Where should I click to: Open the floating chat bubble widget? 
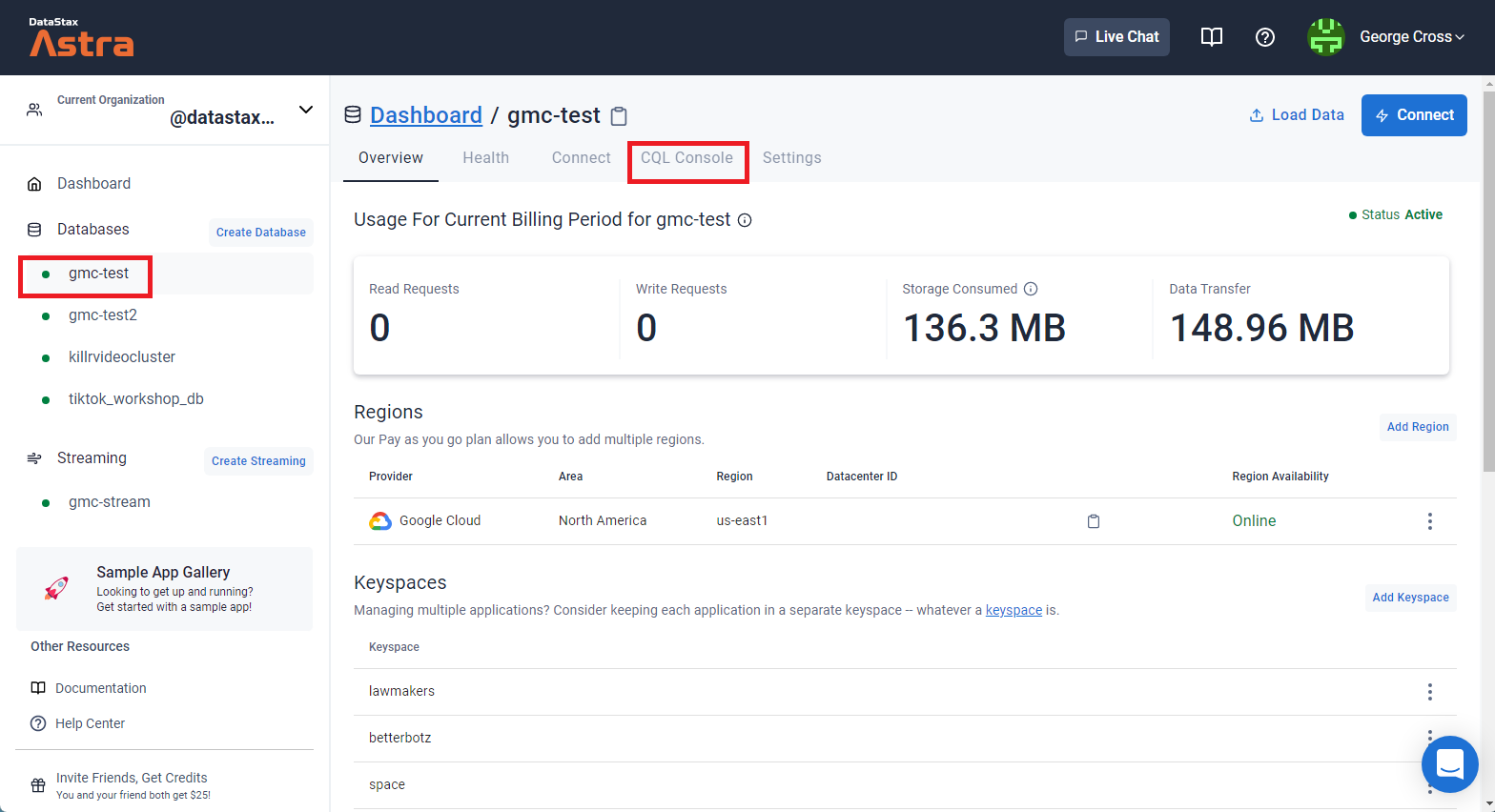1449,764
